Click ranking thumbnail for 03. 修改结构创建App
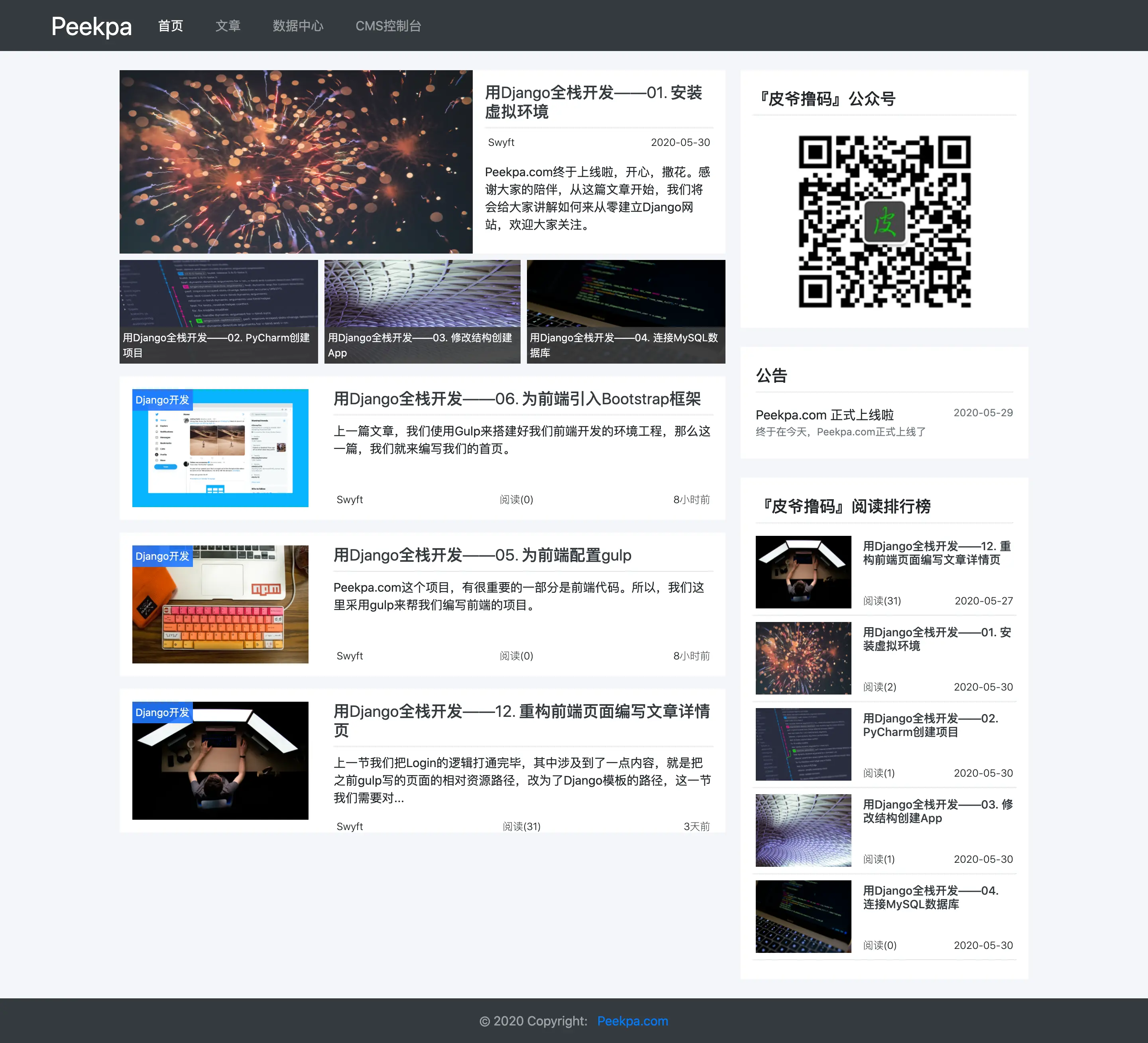The width and height of the screenshot is (1148, 1043). point(803,830)
